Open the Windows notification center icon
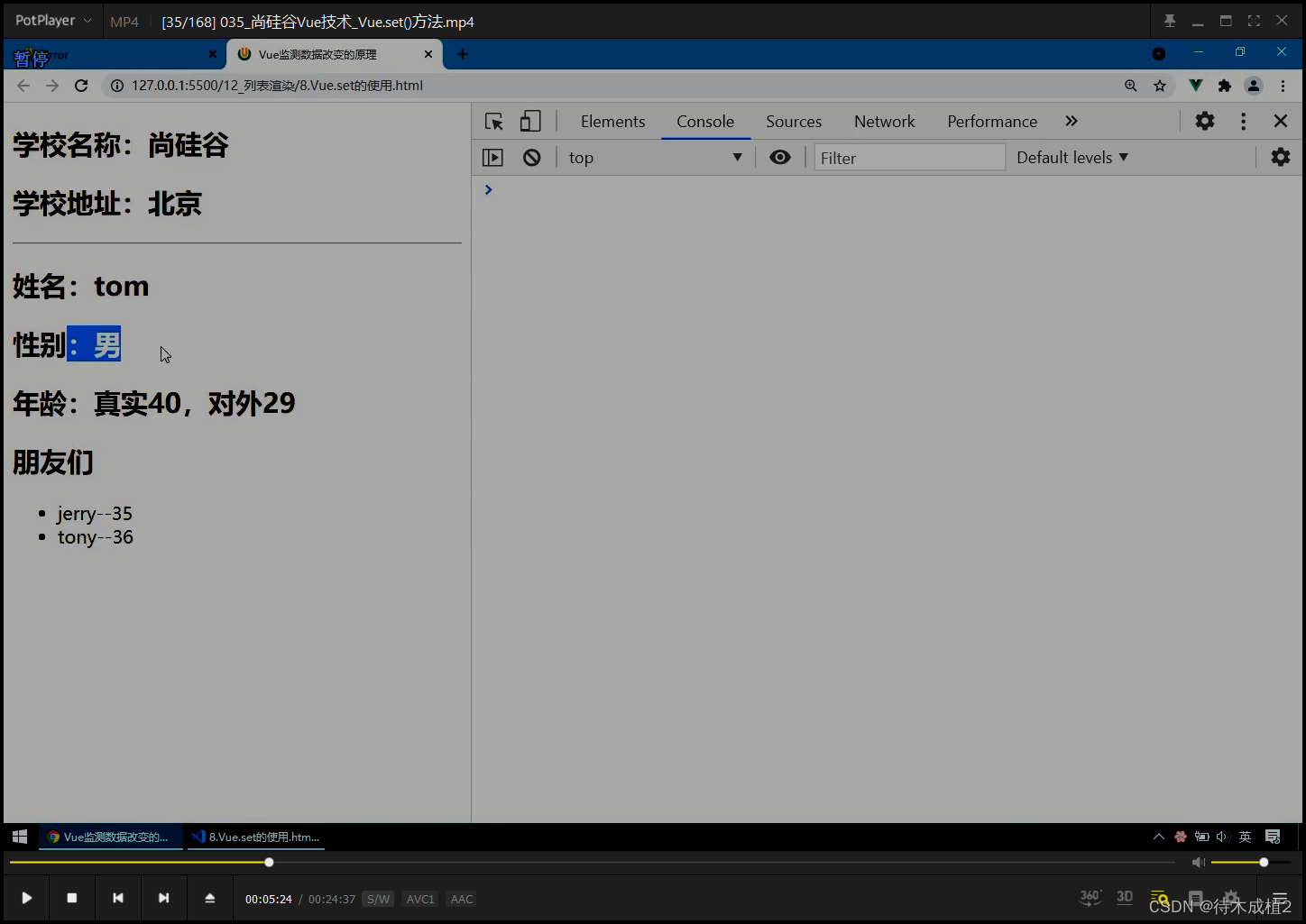The width and height of the screenshot is (1306, 924). 1273,837
